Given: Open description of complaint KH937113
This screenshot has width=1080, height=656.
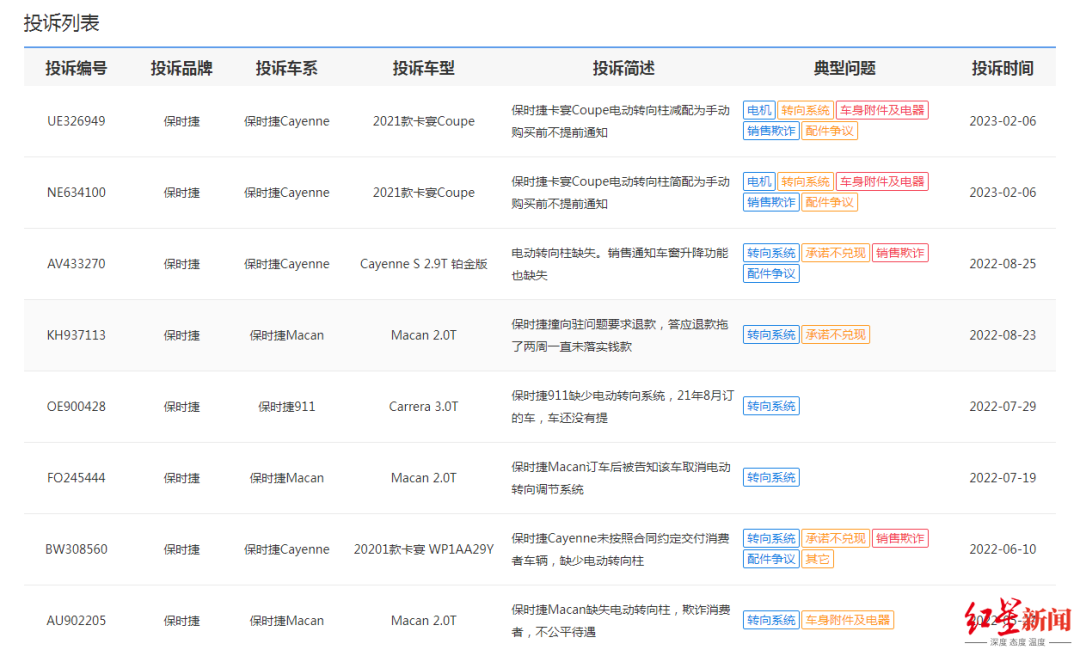Looking at the screenshot, I should point(620,336).
